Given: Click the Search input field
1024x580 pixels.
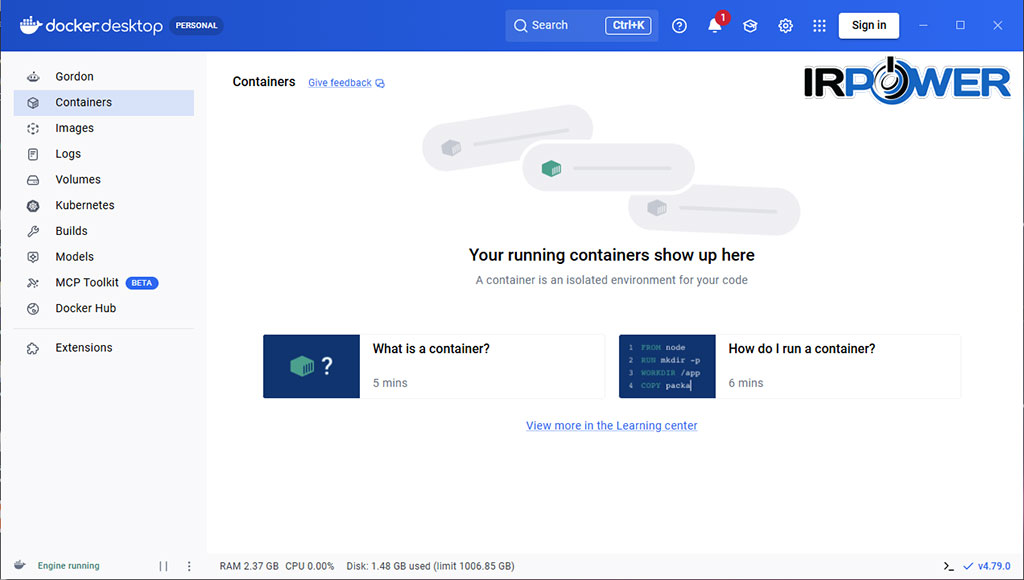Looking at the screenshot, I should [582, 25].
